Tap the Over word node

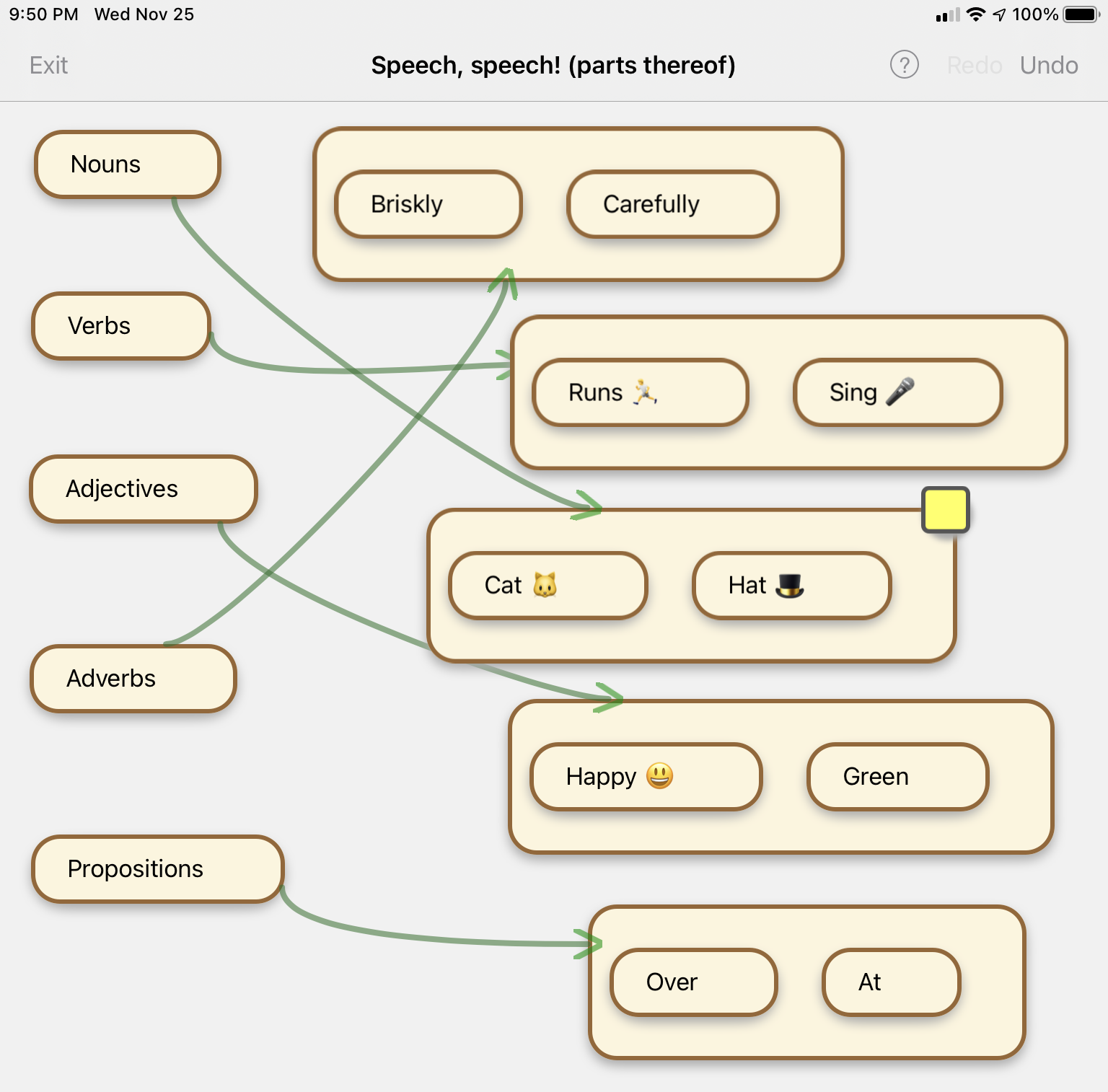point(693,982)
